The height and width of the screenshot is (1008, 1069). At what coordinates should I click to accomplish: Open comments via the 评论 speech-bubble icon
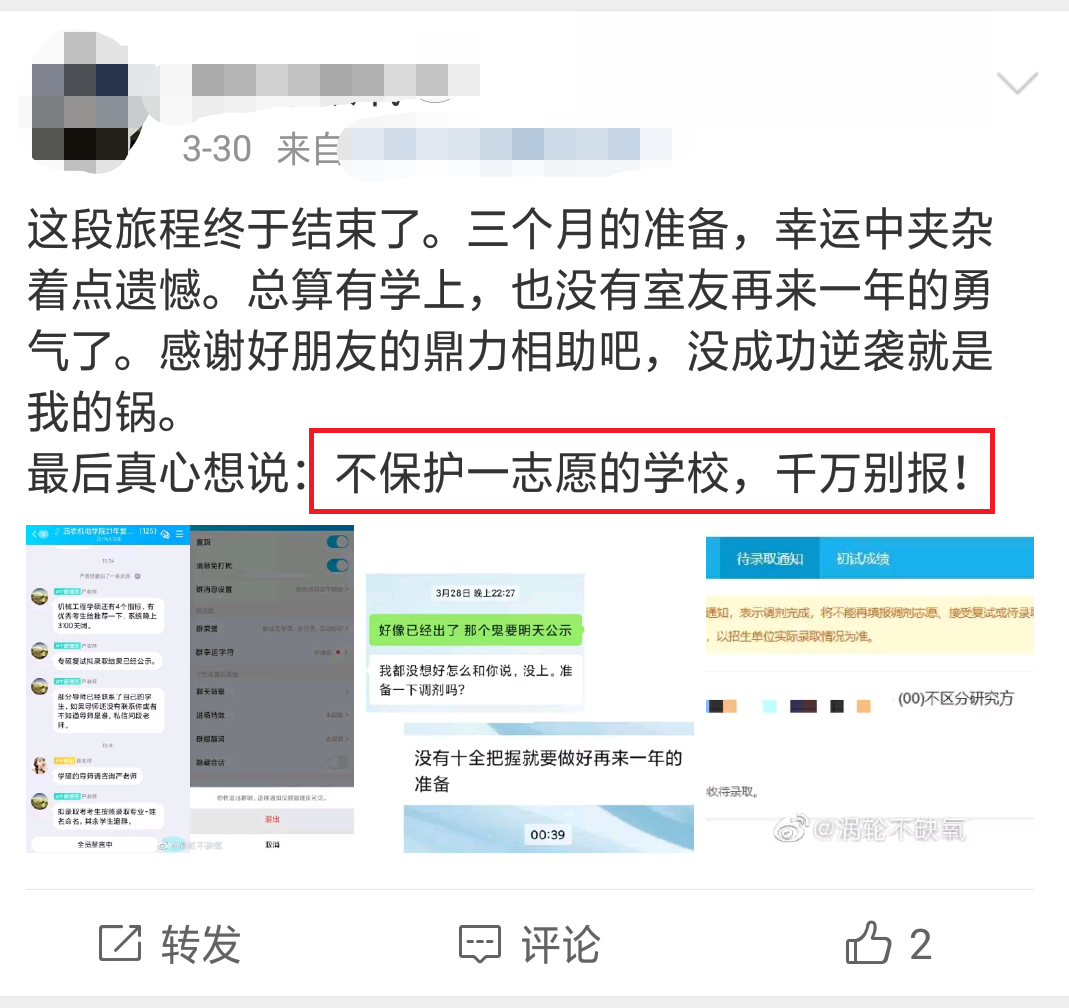pos(480,944)
